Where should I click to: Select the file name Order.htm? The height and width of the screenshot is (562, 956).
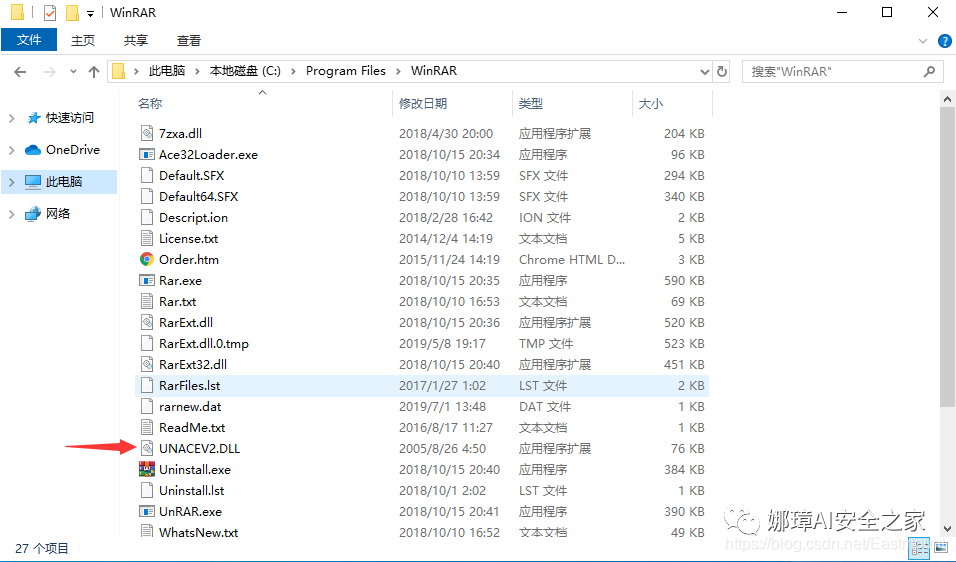click(x=188, y=260)
